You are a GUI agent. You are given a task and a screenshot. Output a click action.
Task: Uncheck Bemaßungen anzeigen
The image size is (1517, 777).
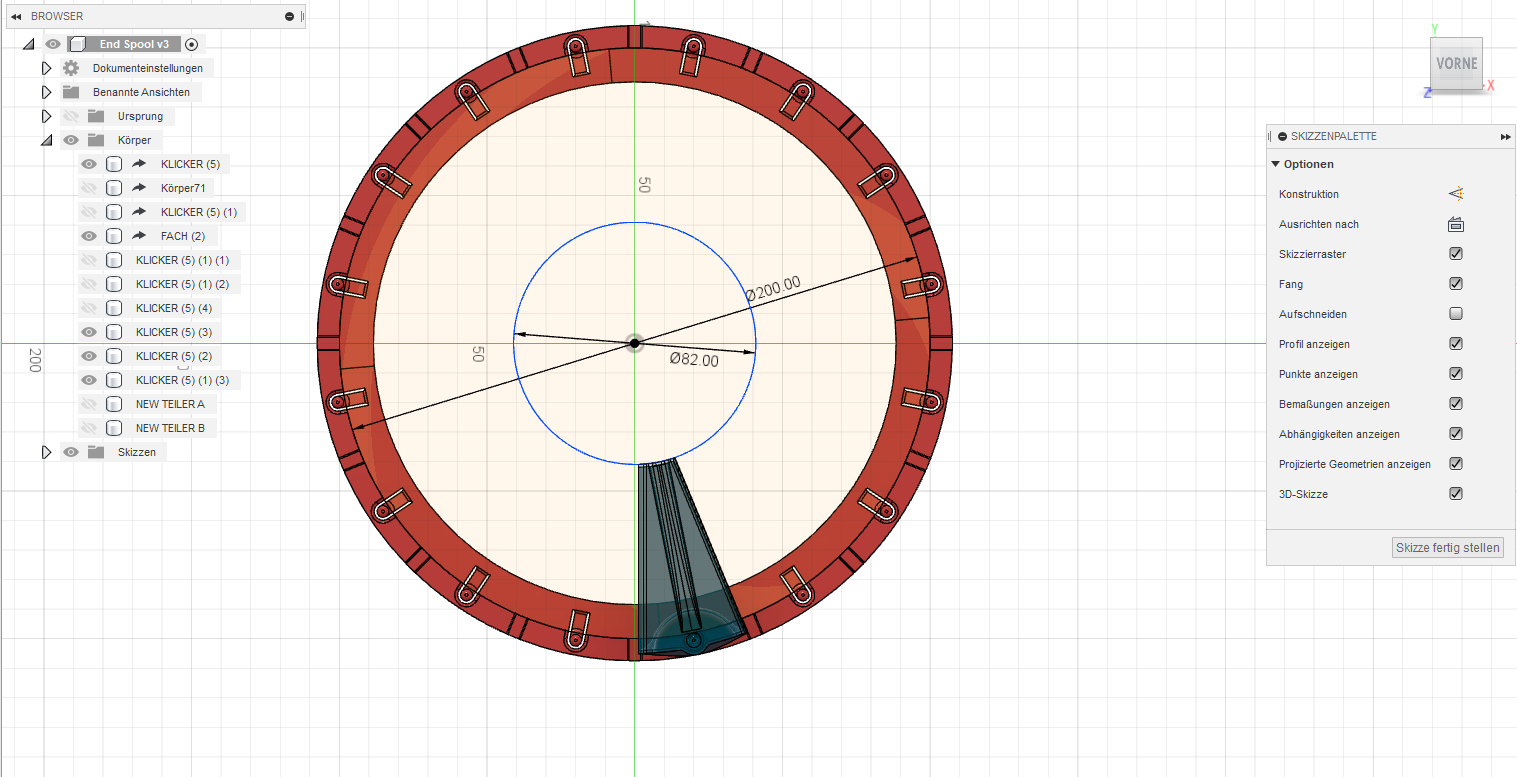[x=1456, y=404]
